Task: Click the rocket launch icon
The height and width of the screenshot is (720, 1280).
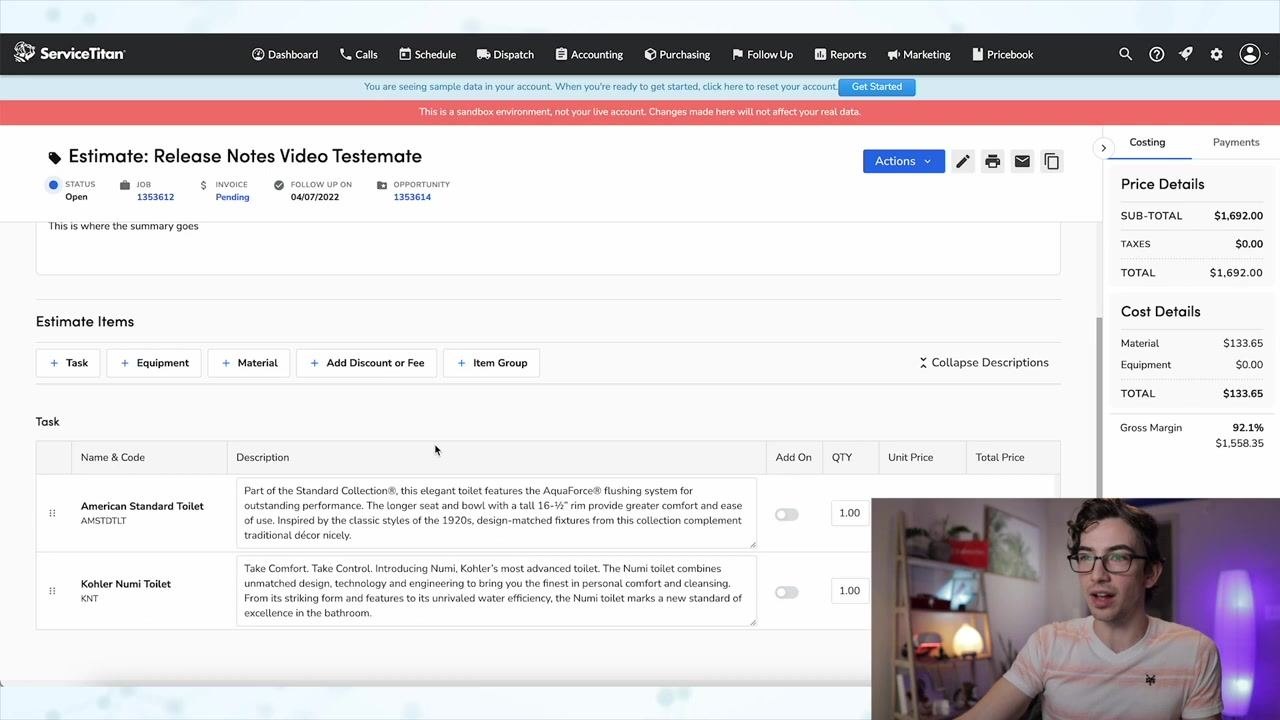Action: click(1186, 54)
